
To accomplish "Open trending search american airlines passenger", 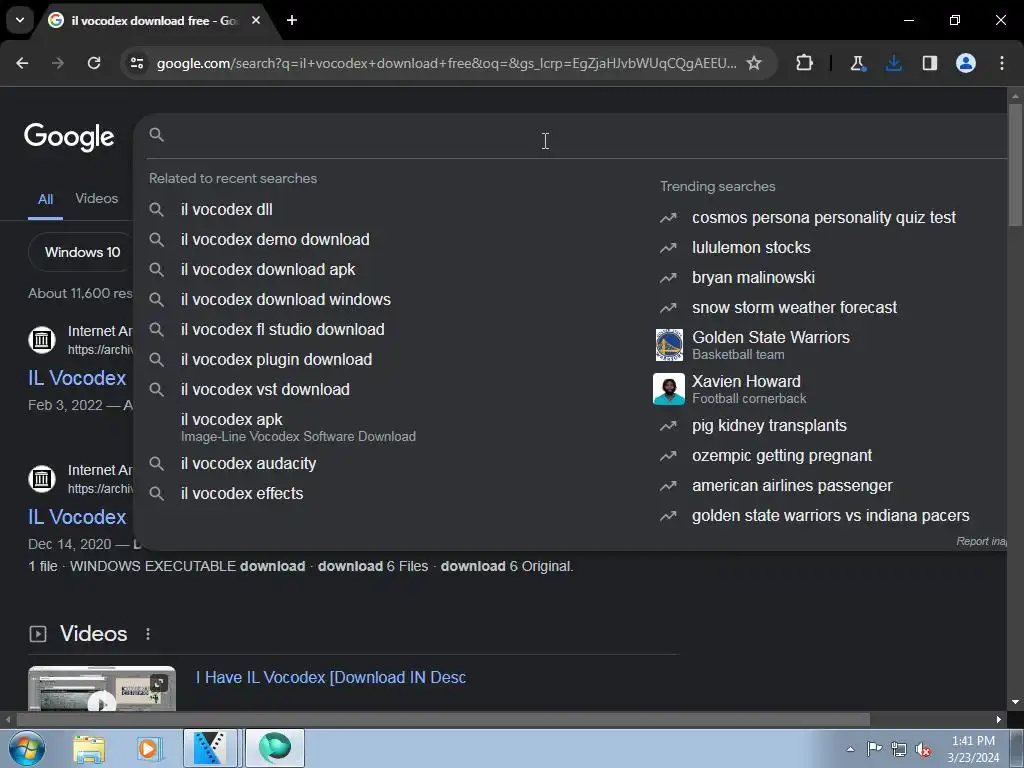I will (x=792, y=486).
